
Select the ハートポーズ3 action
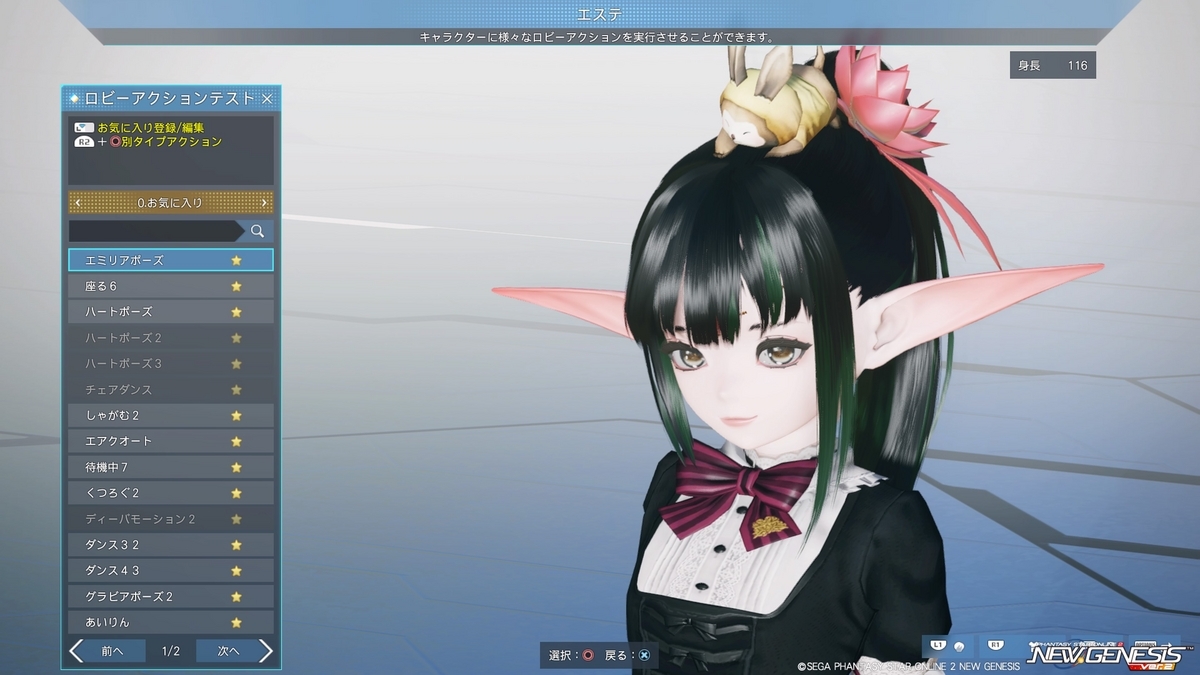tap(171, 363)
